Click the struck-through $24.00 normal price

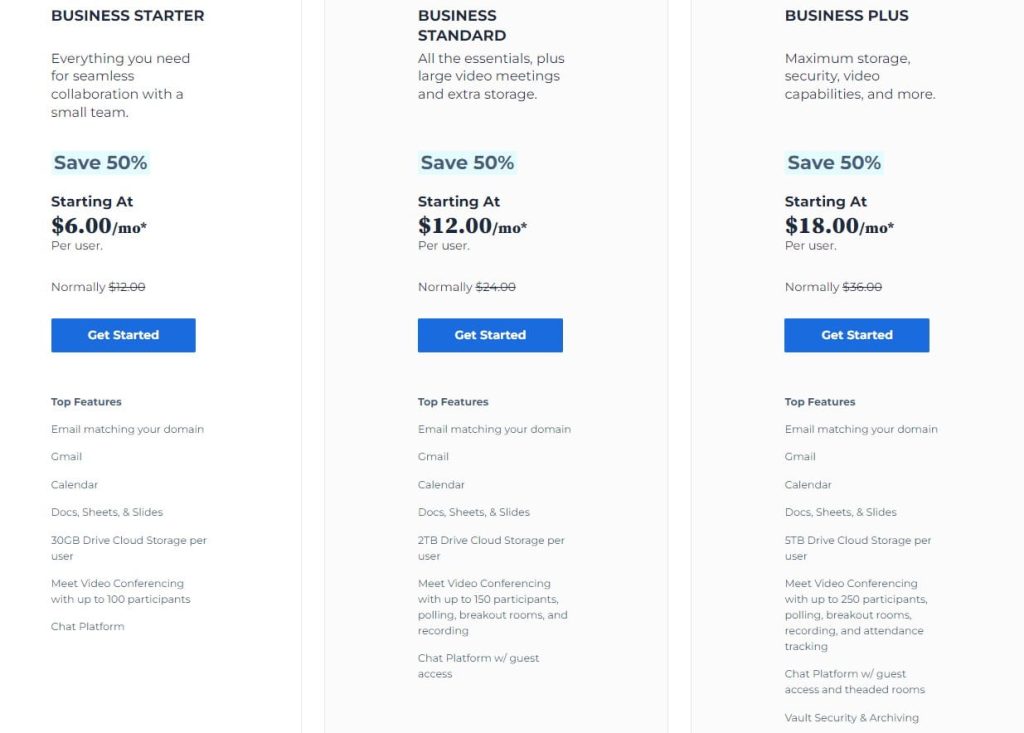[x=496, y=287]
